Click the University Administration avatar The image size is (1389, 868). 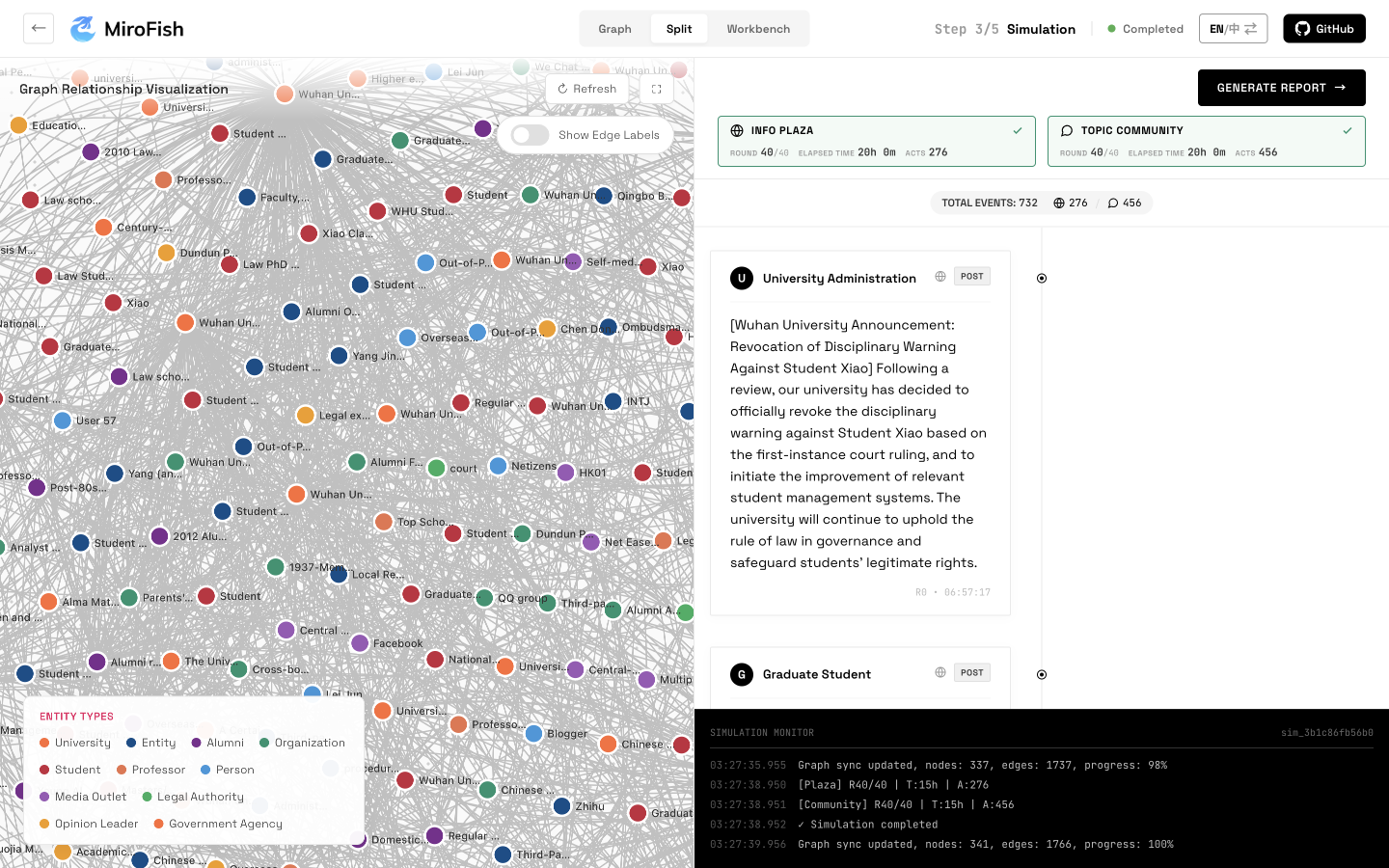click(x=742, y=279)
